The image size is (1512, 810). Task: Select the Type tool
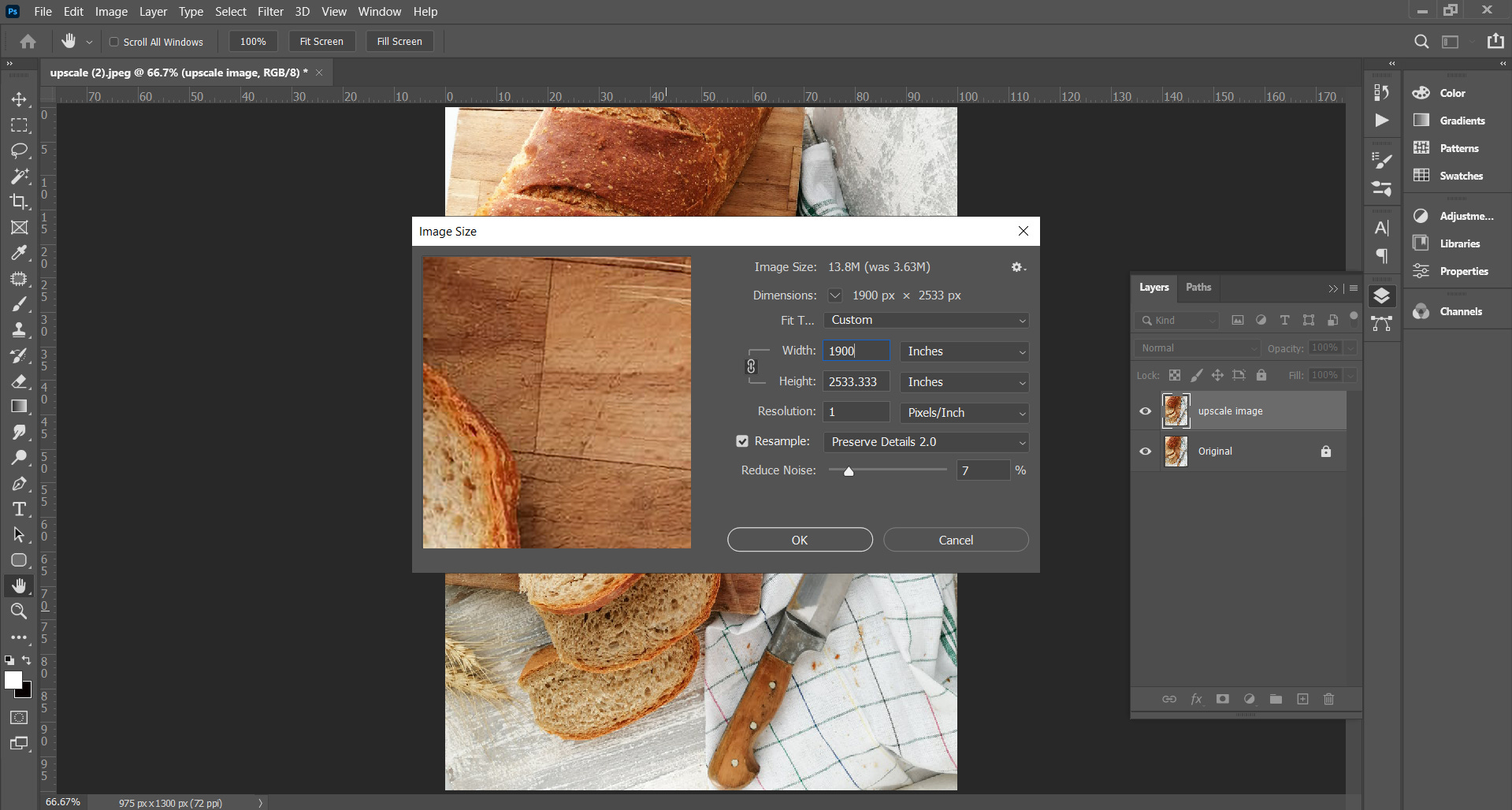[x=19, y=509]
